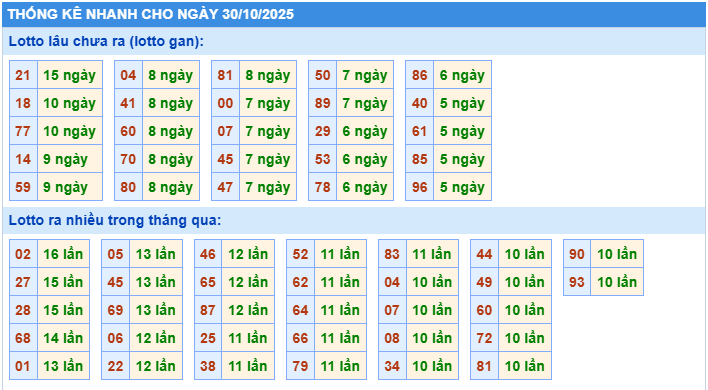Select lotto gan number 78
The image size is (708, 390).
tap(322, 187)
